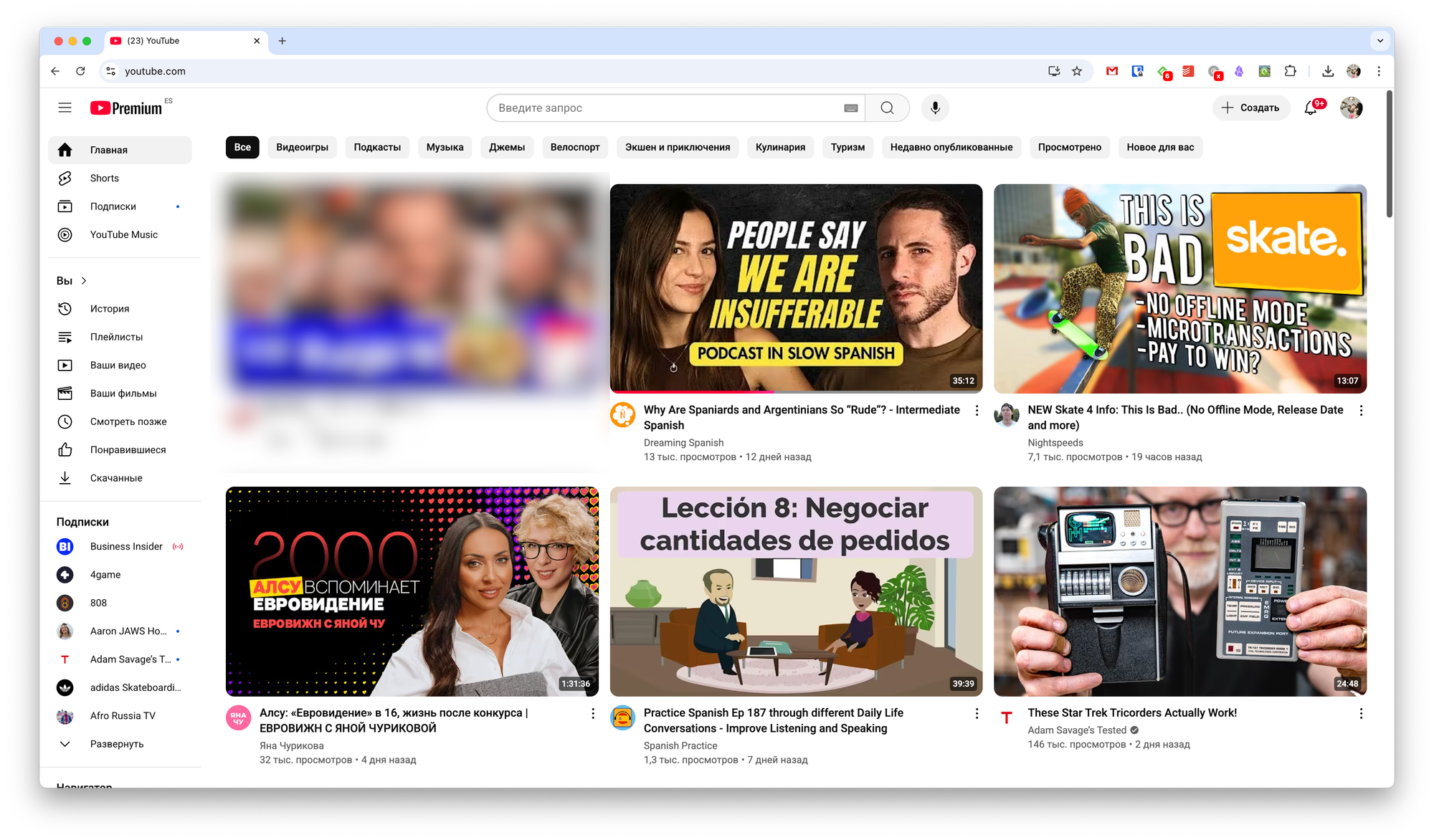
Task: Open the new browser tab button
Action: (x=282, y=41)
